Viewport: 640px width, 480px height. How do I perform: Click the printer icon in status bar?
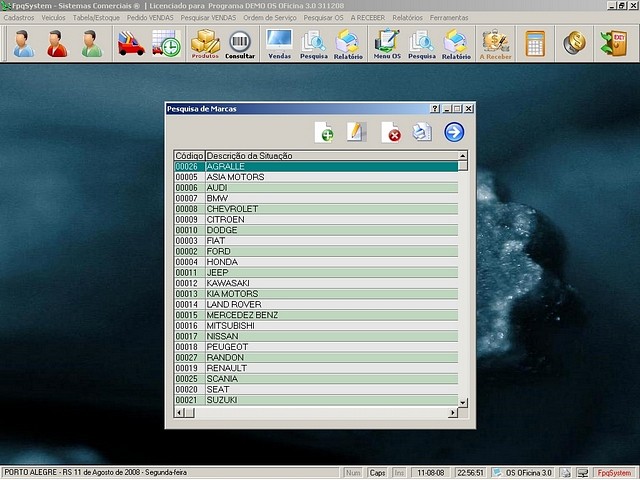(x=565, y=473)
